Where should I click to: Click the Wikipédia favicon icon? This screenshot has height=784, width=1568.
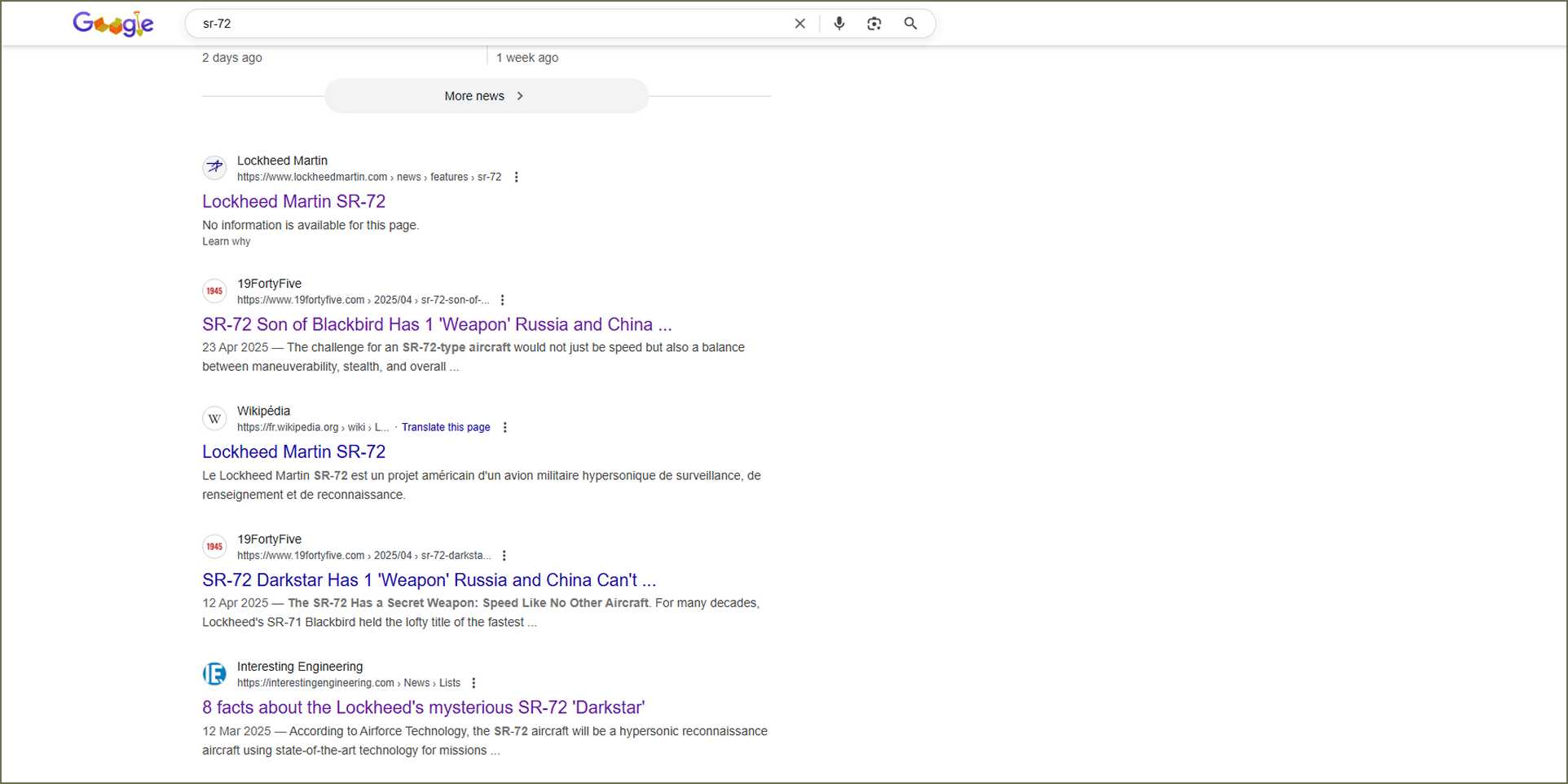coord(214,419)
